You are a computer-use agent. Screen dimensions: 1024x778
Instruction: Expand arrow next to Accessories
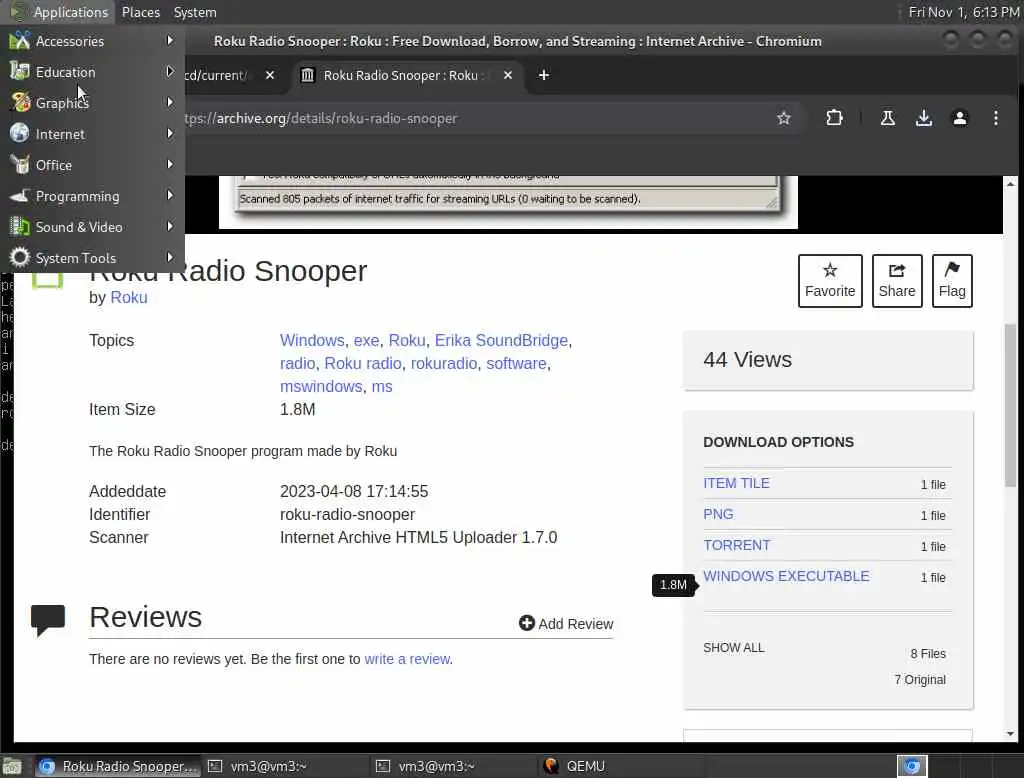click(170, 41)
